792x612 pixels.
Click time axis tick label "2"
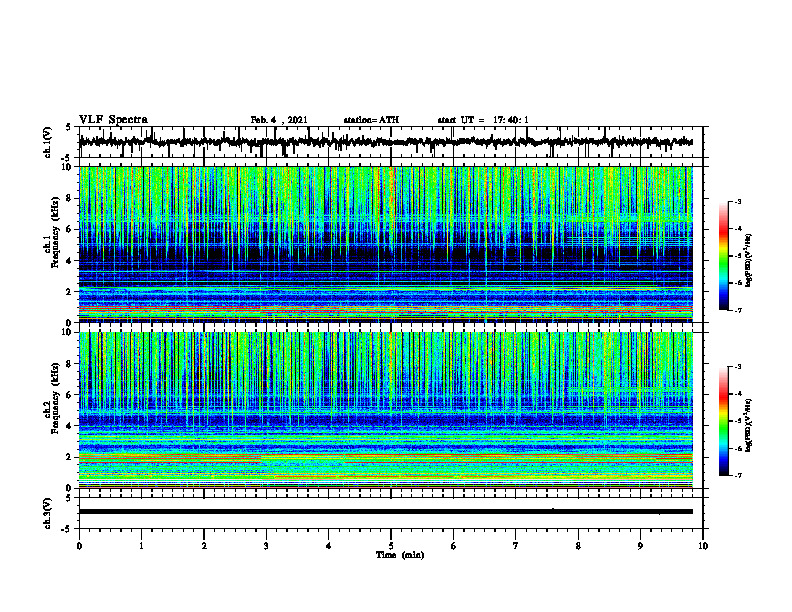[204, 546]
